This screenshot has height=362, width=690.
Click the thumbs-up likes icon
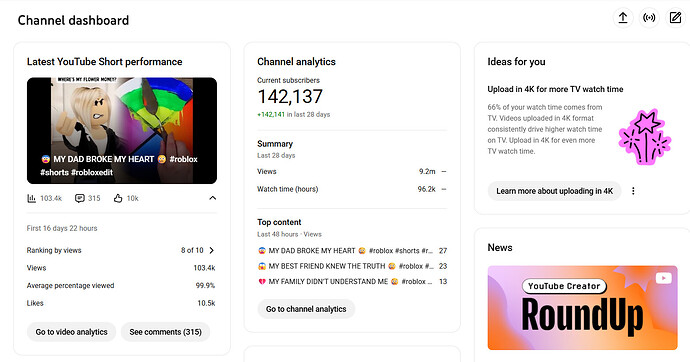tap(118, 198)
